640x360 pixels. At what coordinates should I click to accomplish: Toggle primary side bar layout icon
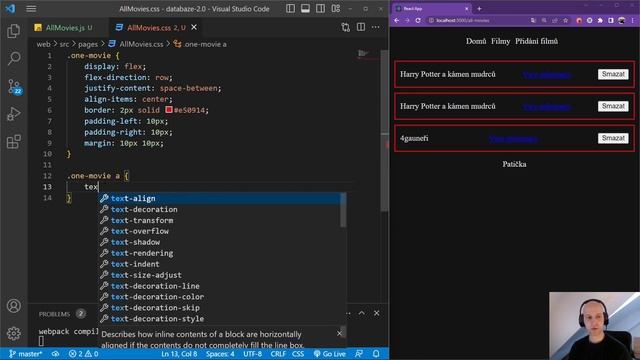click(x=290, y=9)
